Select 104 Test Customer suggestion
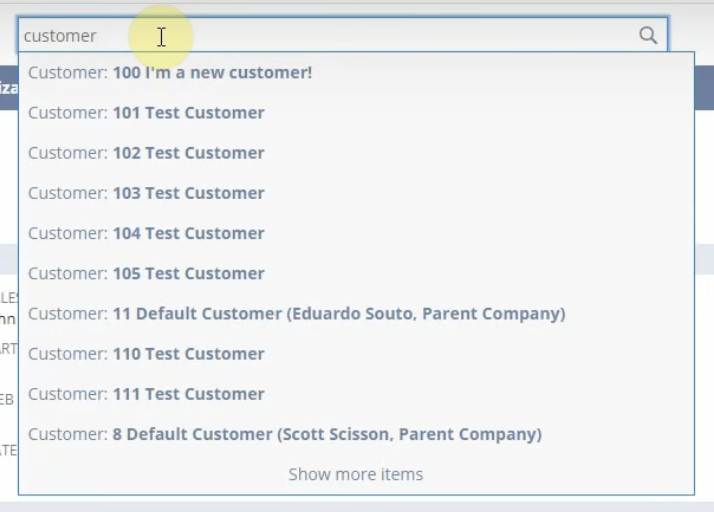714x512 pixels. (356, 233)
